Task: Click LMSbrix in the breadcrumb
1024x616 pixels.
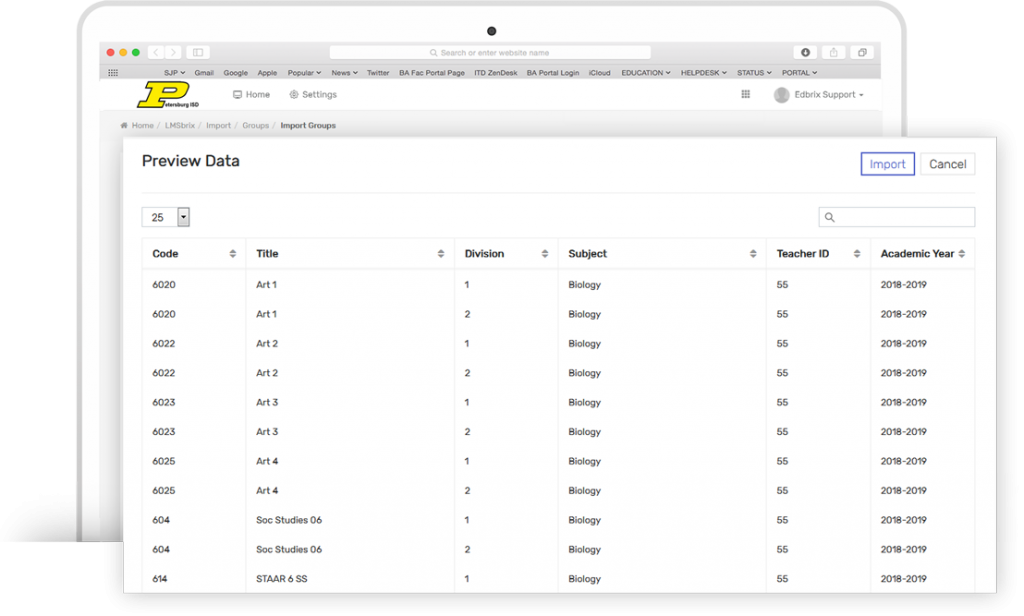Action: (180, 125)
